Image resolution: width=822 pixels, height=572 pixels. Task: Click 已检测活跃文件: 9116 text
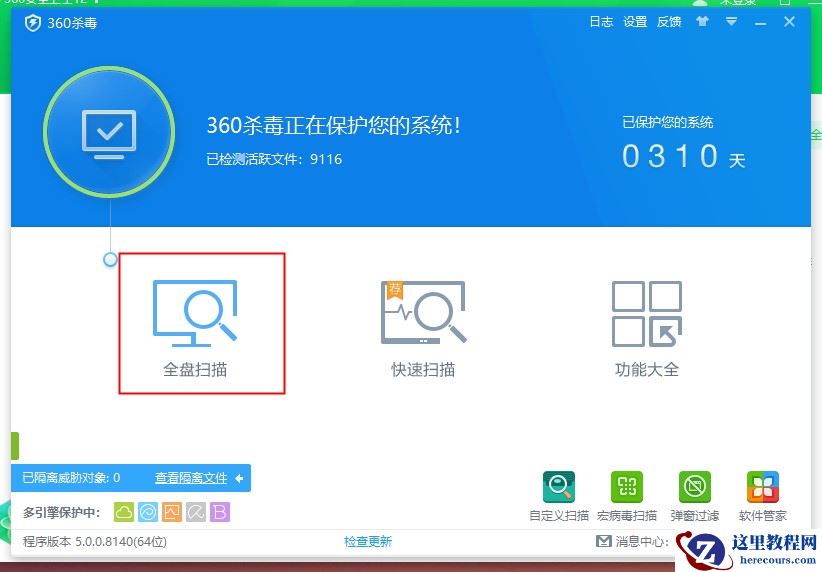click(x=274, y=159)
